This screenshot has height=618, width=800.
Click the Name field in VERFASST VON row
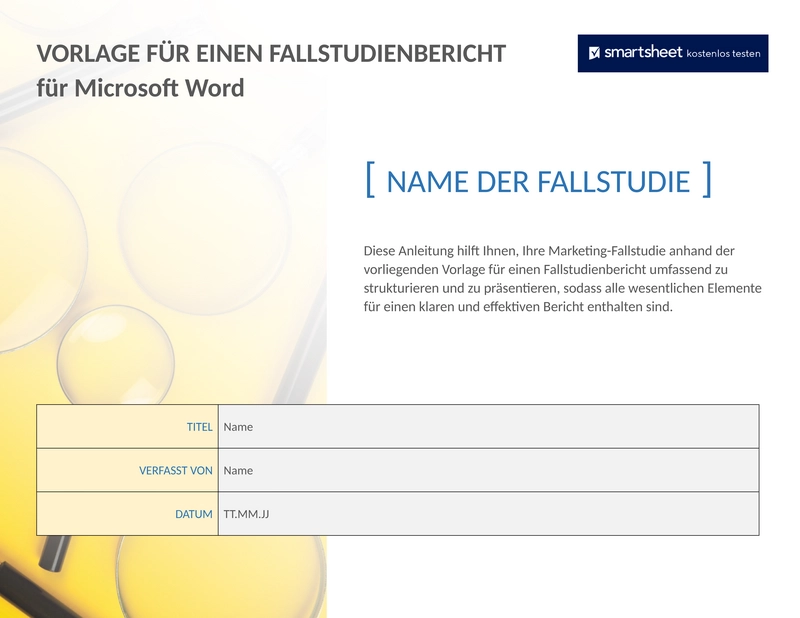click(x=488, y=471)
